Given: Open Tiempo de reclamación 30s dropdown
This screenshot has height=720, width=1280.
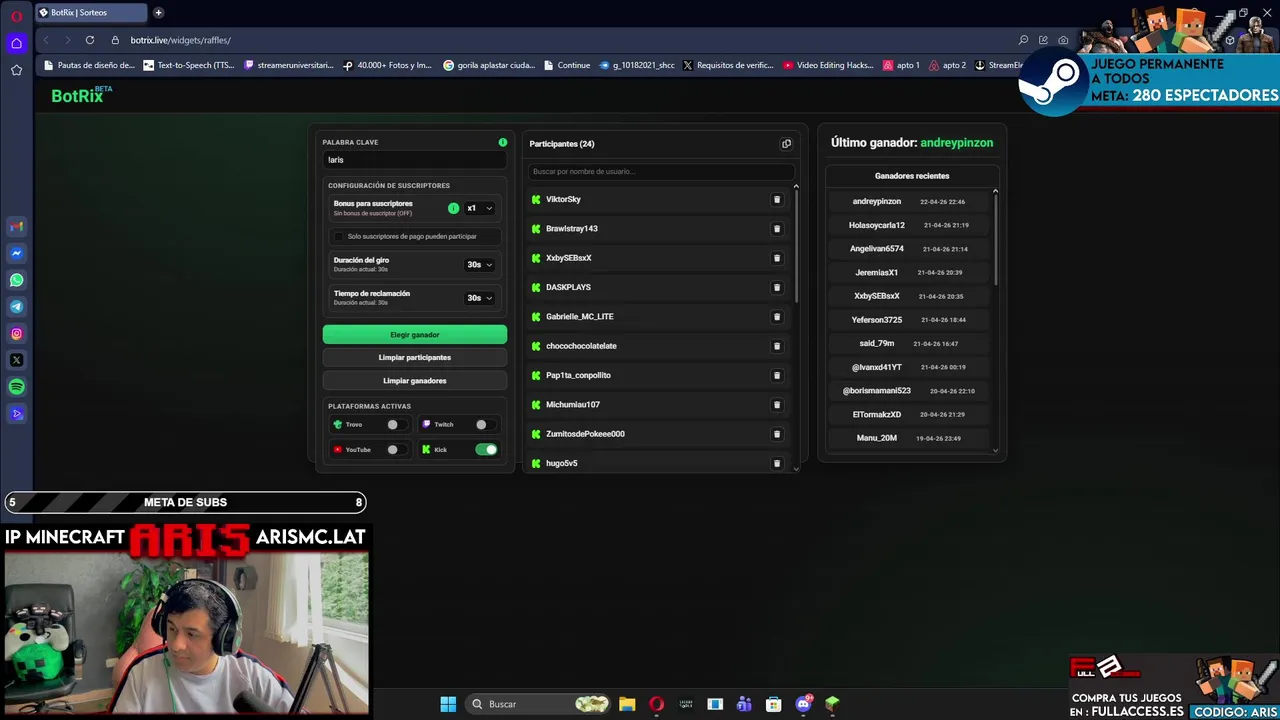Looking at the screenshot, I should [x=480, y=298].
